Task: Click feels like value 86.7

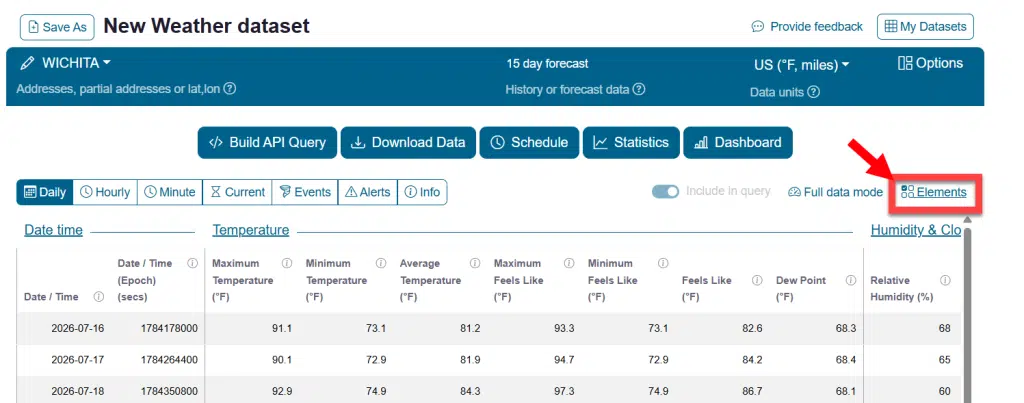Action: pos(752,391)
